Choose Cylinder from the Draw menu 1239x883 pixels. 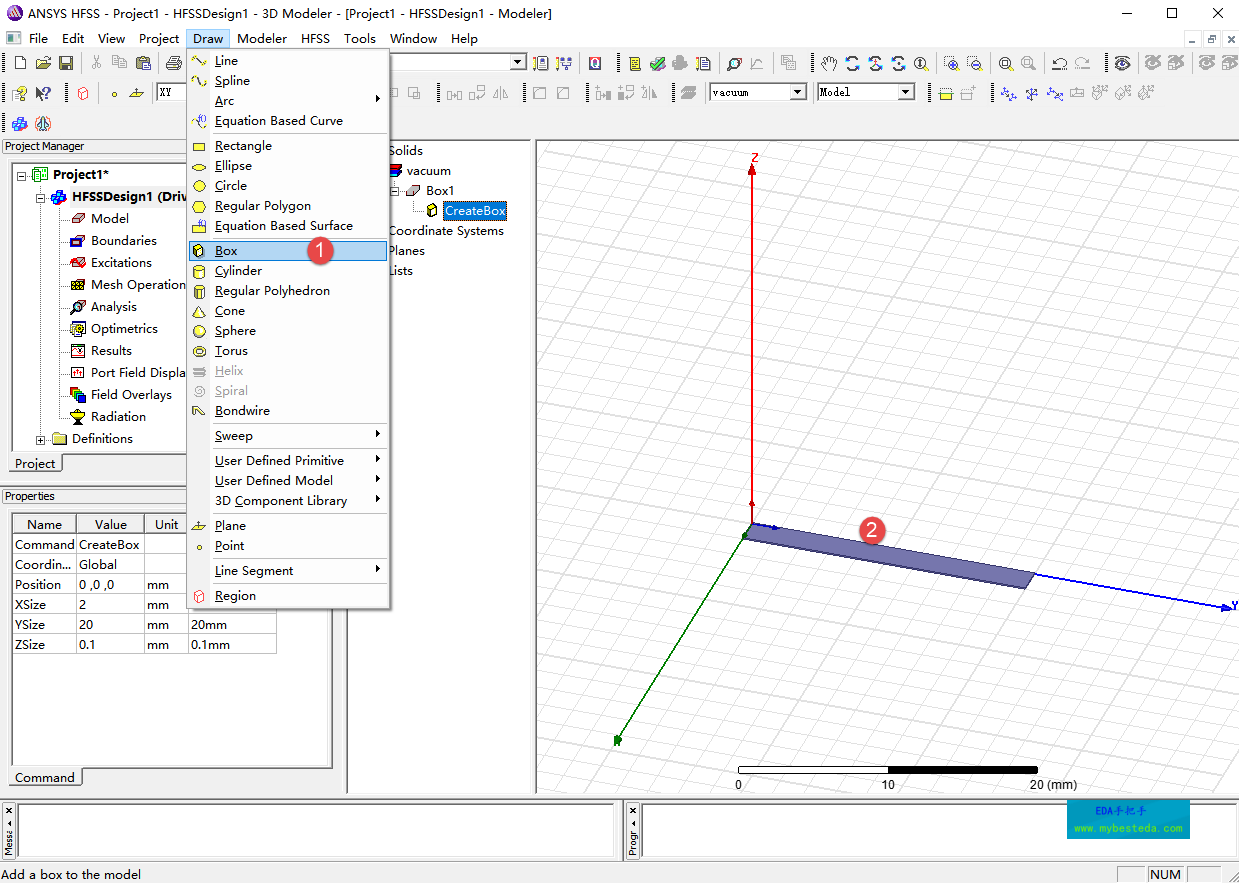pyautogui.click(x=238, y=271)
